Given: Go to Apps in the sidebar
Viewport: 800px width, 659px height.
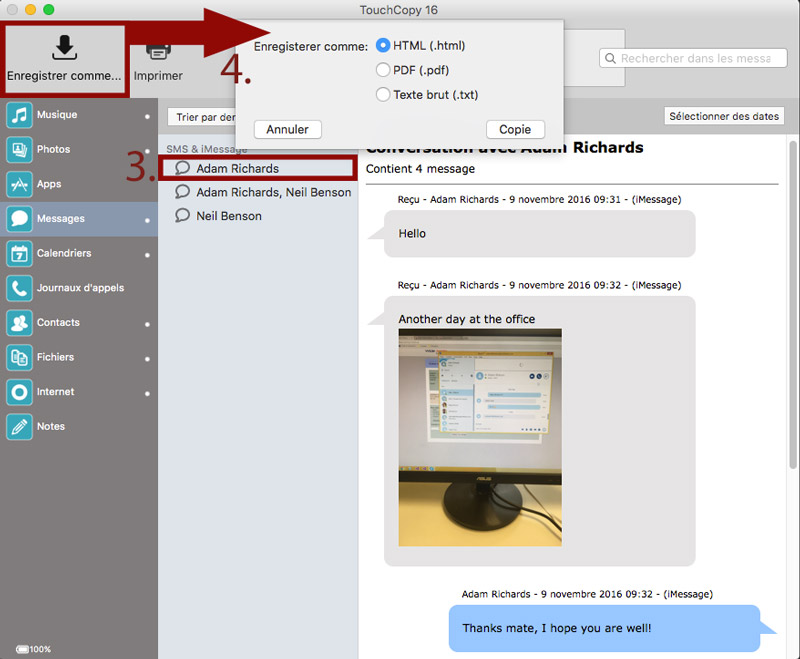Looking at the screenshot, I should tap(79, 184).
